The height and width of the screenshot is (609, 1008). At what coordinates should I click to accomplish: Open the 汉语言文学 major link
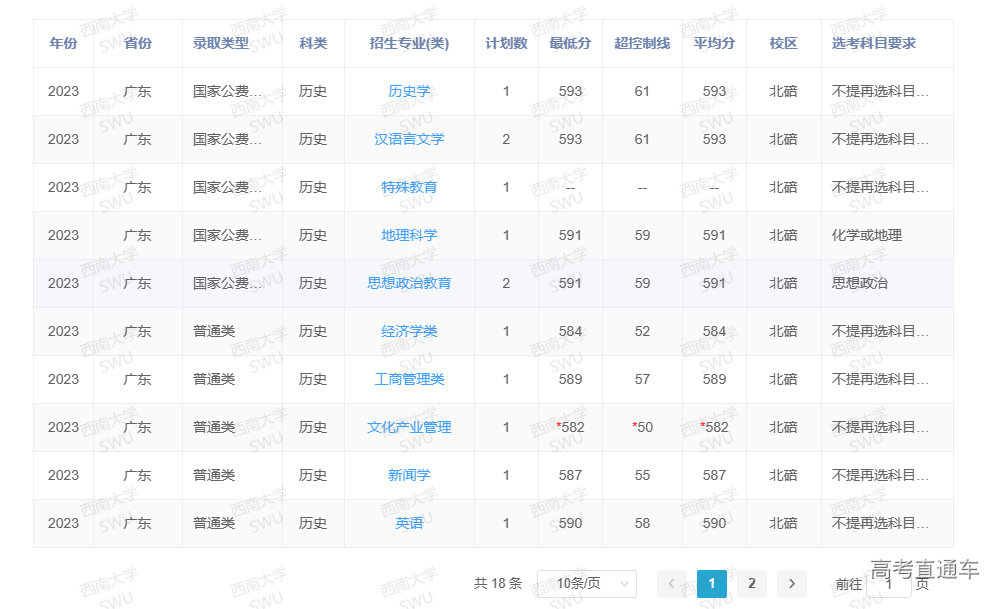[x=409, y=139]
